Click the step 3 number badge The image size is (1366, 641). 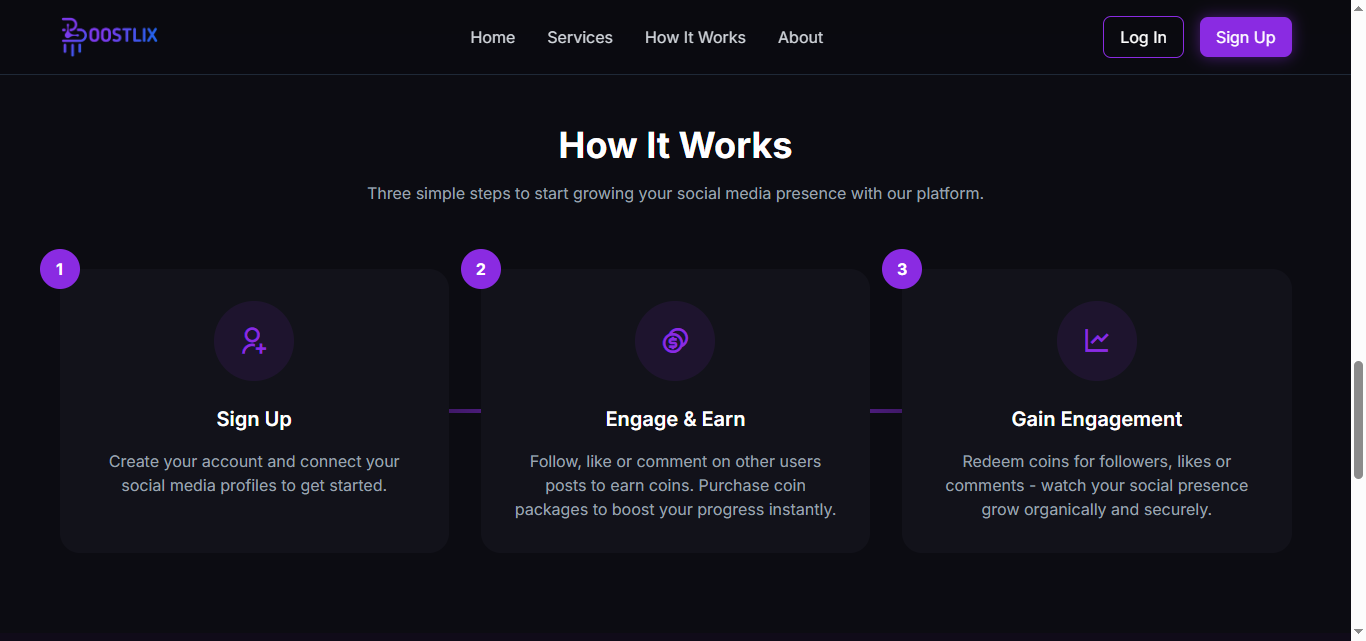pos(902,269)
